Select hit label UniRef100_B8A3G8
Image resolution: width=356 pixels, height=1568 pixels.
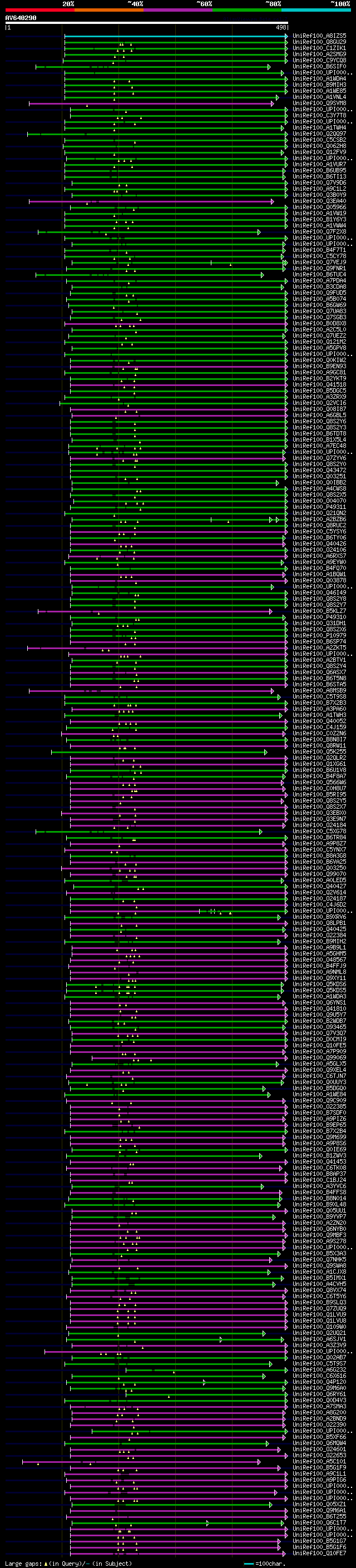pyautogui.click(x=319, y=856)
